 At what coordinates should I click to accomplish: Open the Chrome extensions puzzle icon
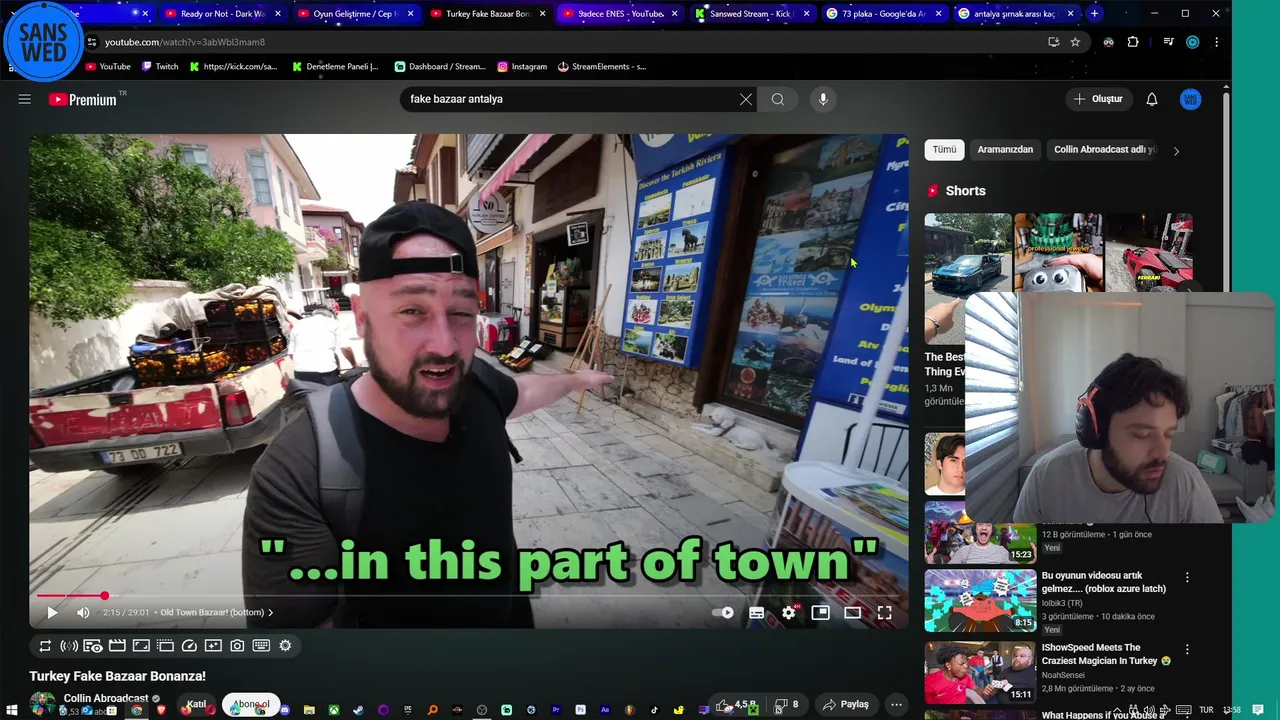pos(1133,42)
